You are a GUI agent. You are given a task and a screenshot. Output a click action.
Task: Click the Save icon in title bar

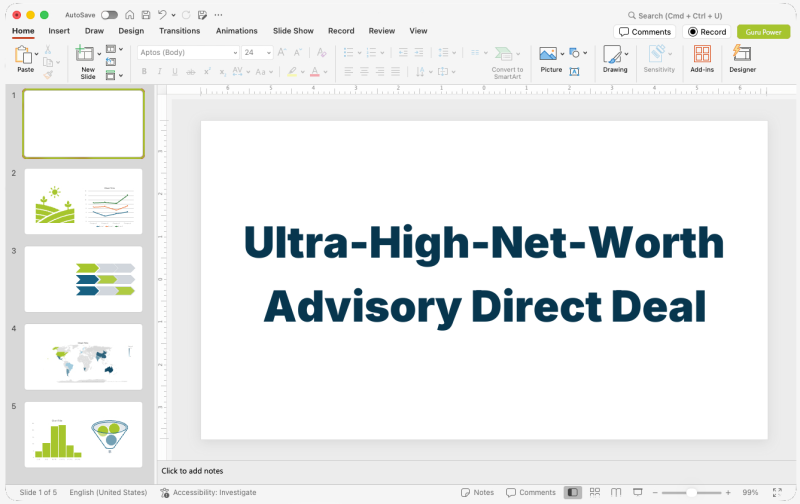tap(146, 15)
